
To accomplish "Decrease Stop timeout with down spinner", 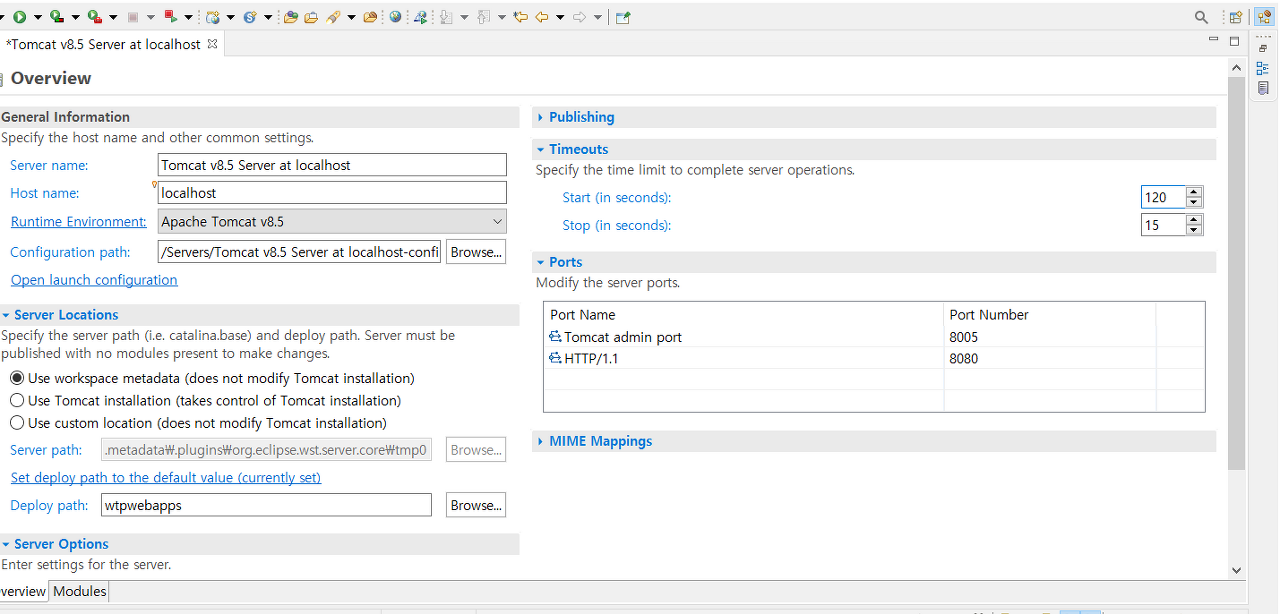I will click(1194, 230).
